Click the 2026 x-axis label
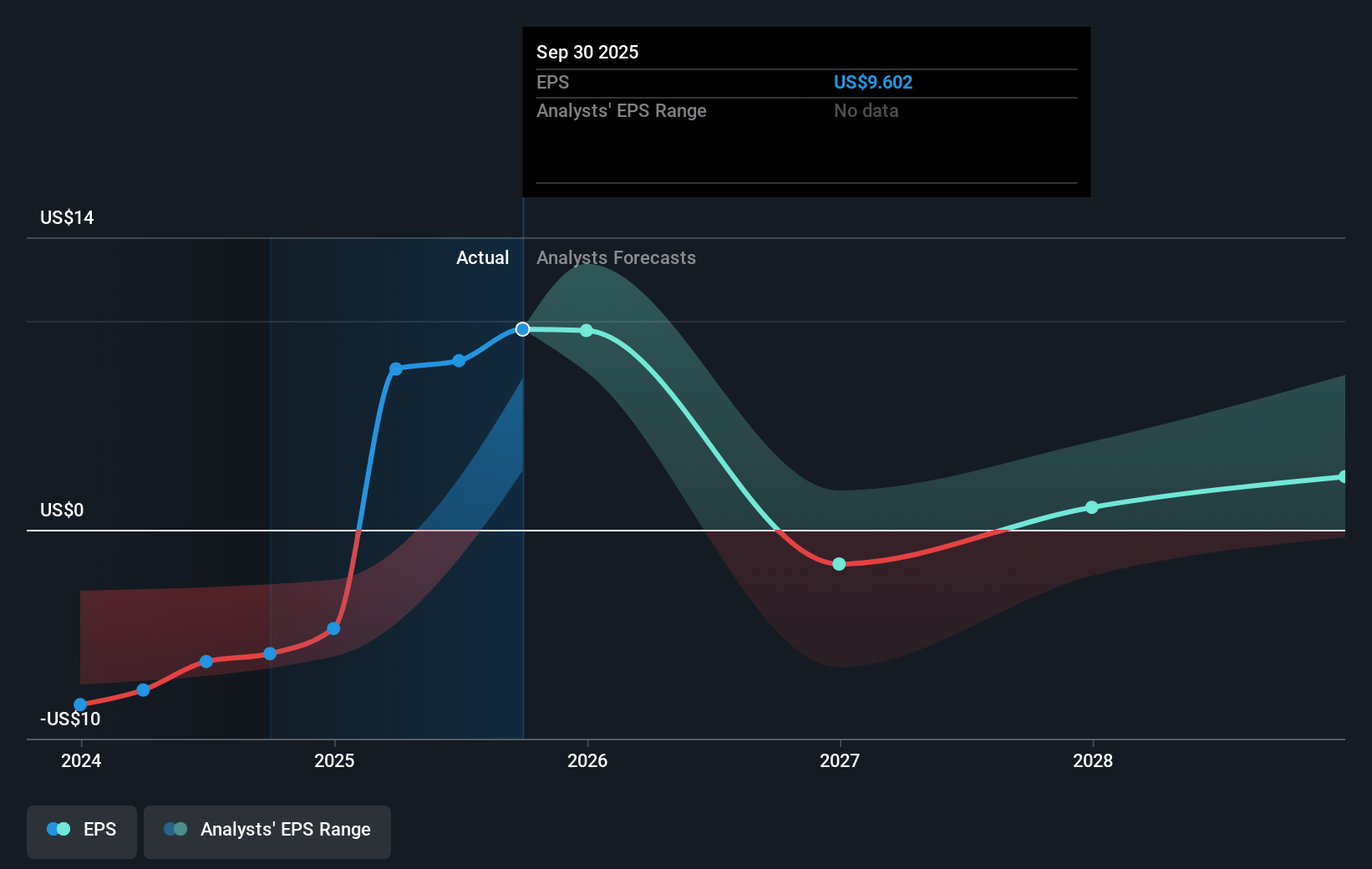This screenshot has height=869, width=1372. tap(587, 761)
